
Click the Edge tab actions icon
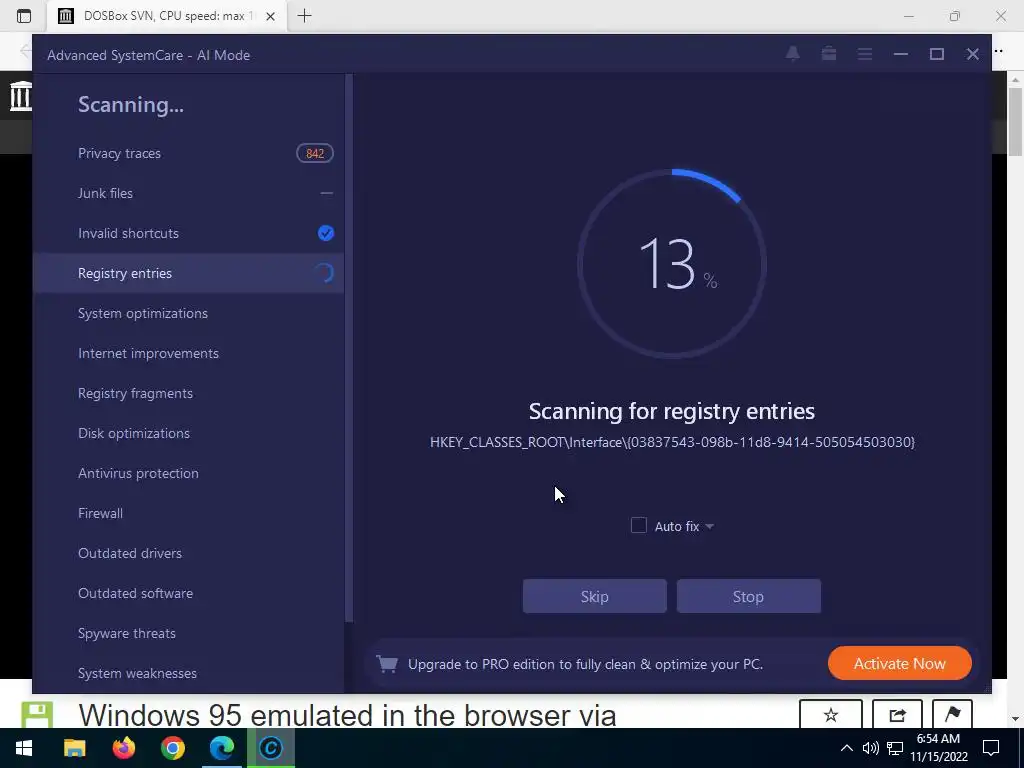click(x=24, y=16)
